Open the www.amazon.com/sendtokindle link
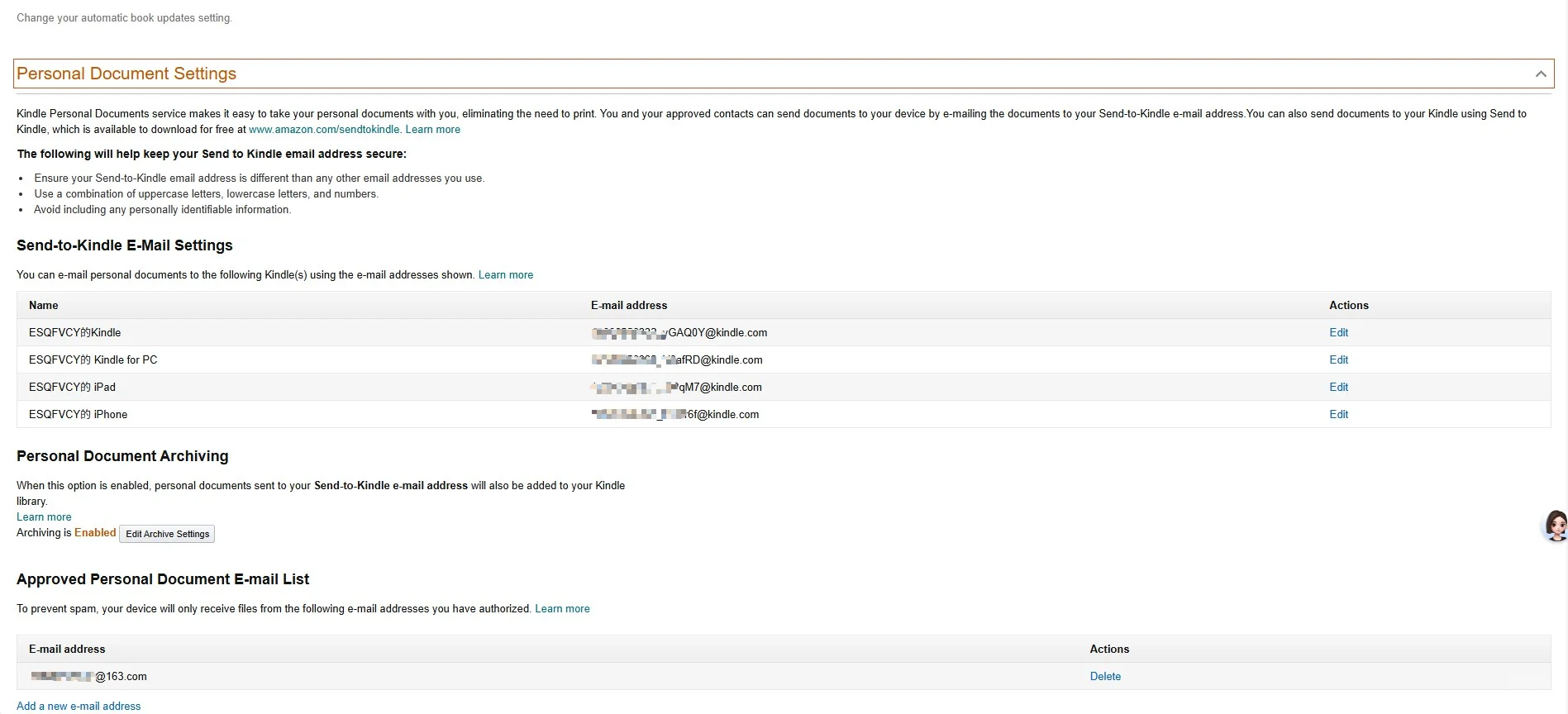Screen dimensions: 1568x714 click(325, 129)
